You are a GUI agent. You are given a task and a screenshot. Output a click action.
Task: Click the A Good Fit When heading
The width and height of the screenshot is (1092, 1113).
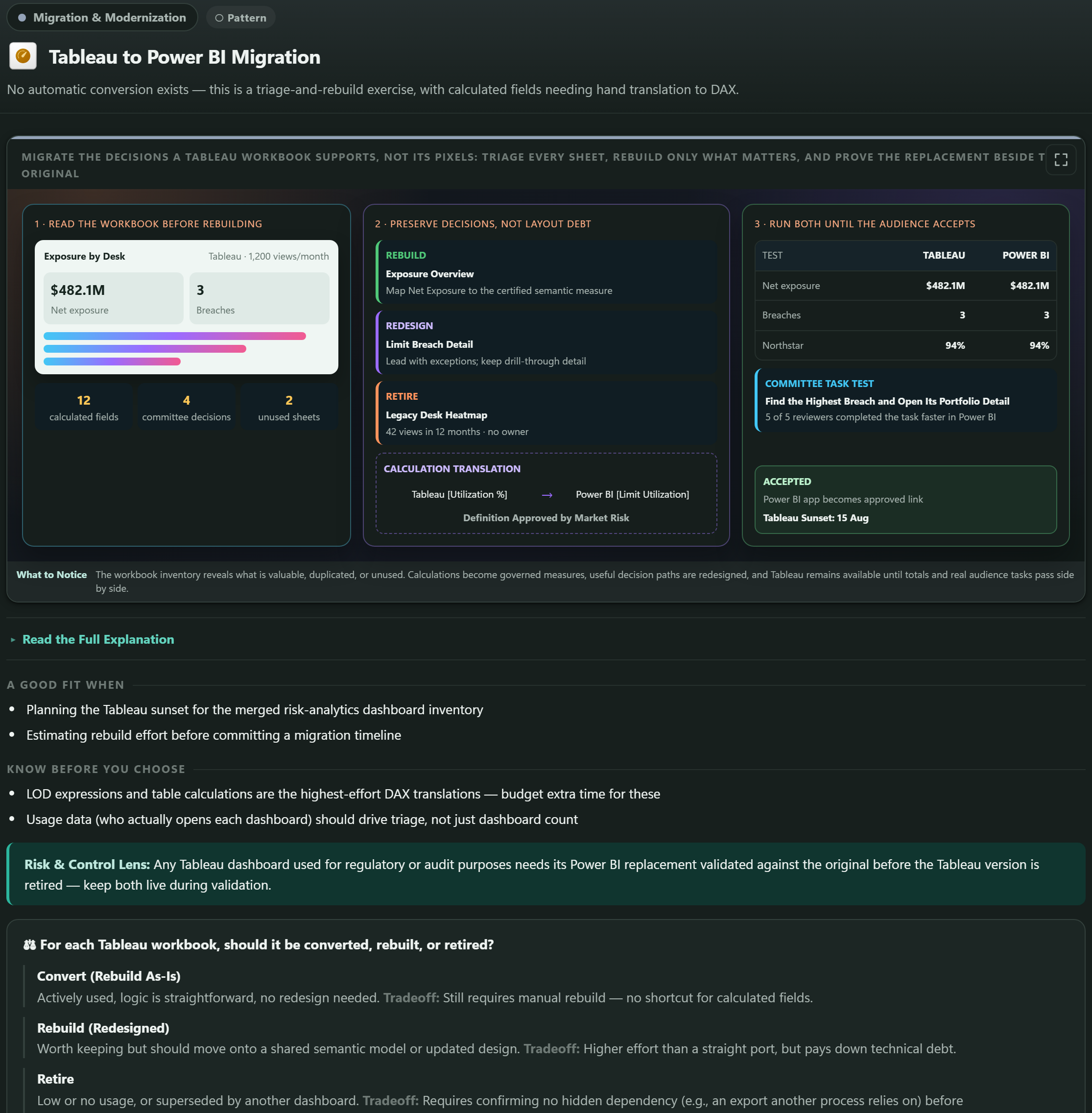point(66,685)
